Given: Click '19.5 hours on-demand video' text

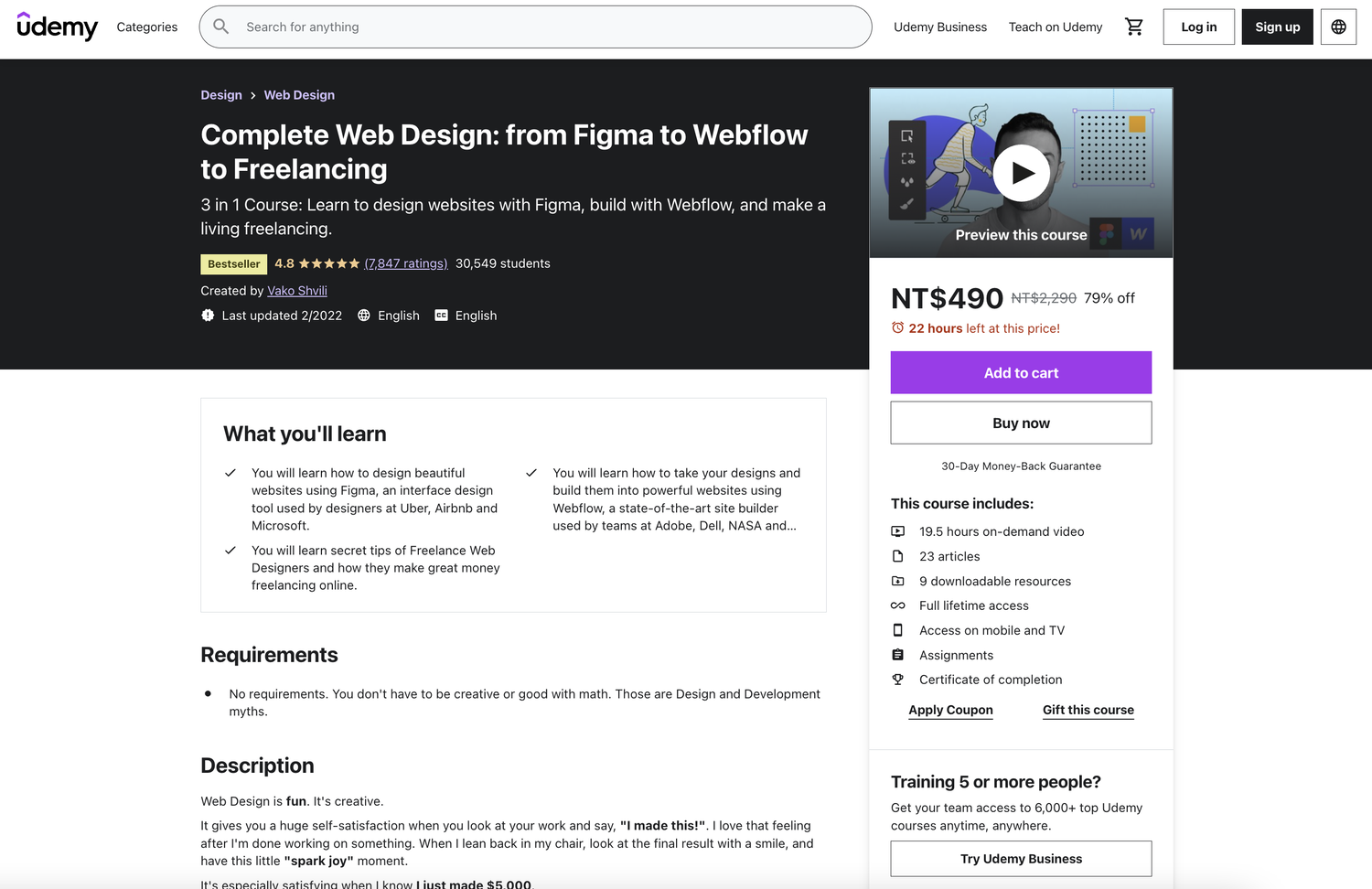Looking at the screenshot, I should click(x=1002, y=531).
